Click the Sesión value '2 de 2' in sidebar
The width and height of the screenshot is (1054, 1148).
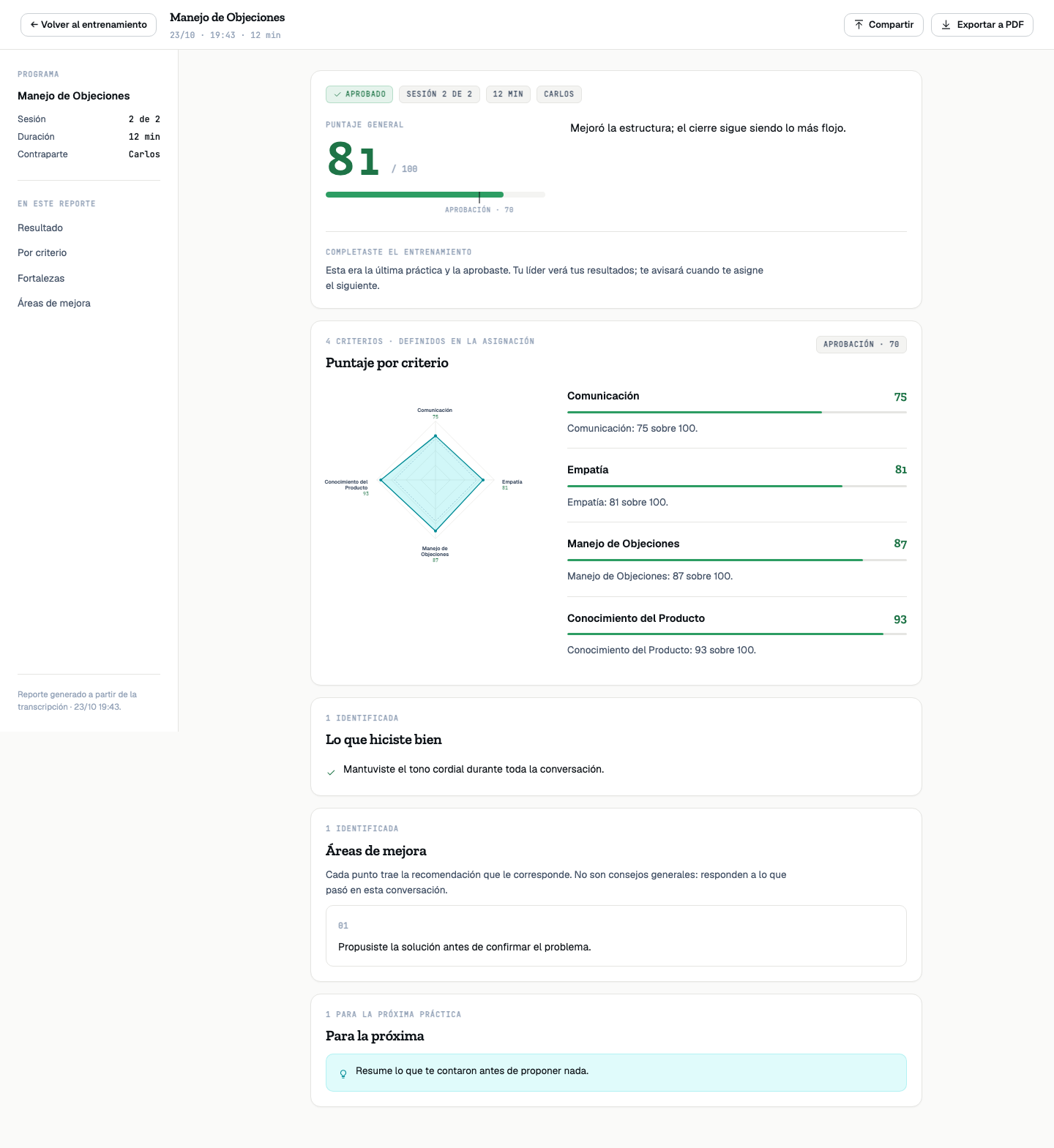[144, 119]
